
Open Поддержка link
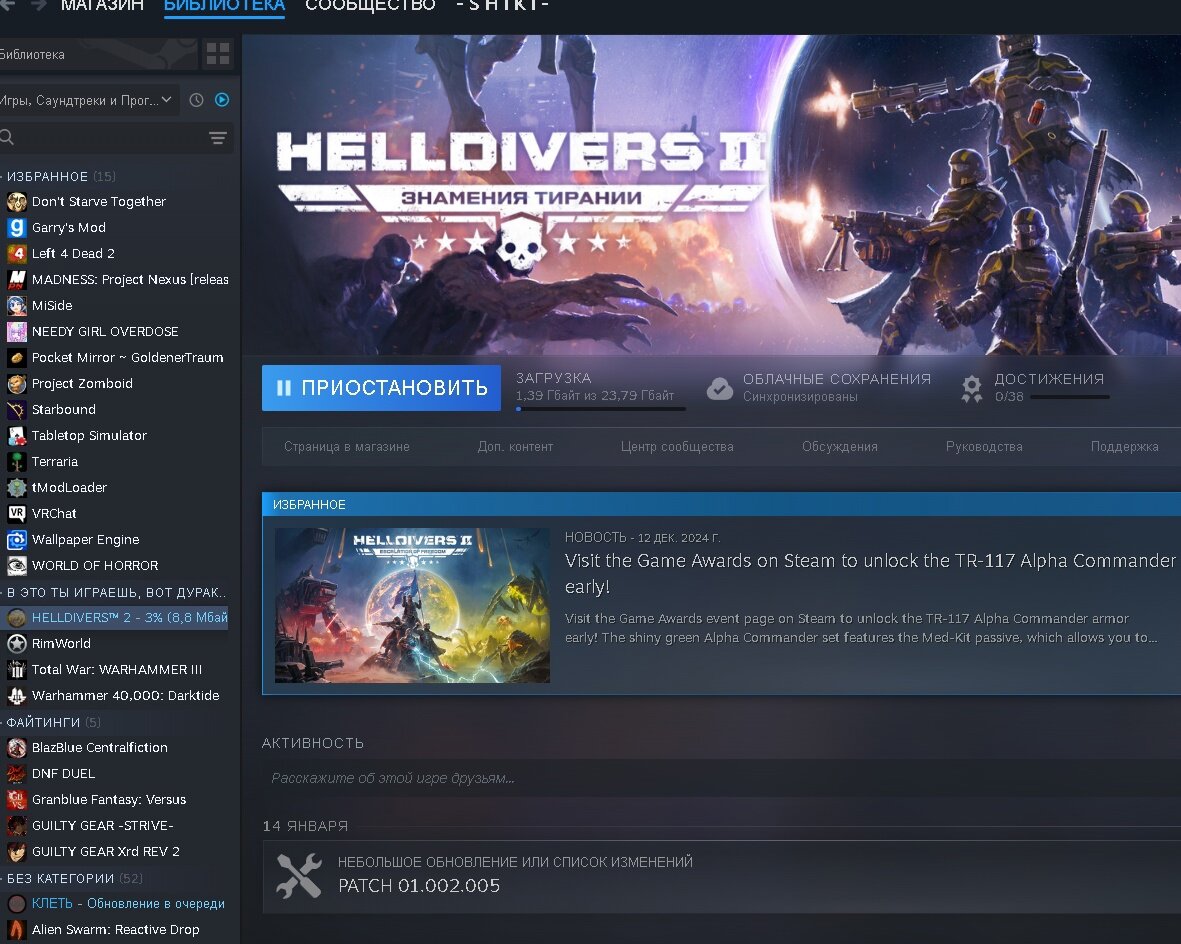[1125, 446]
